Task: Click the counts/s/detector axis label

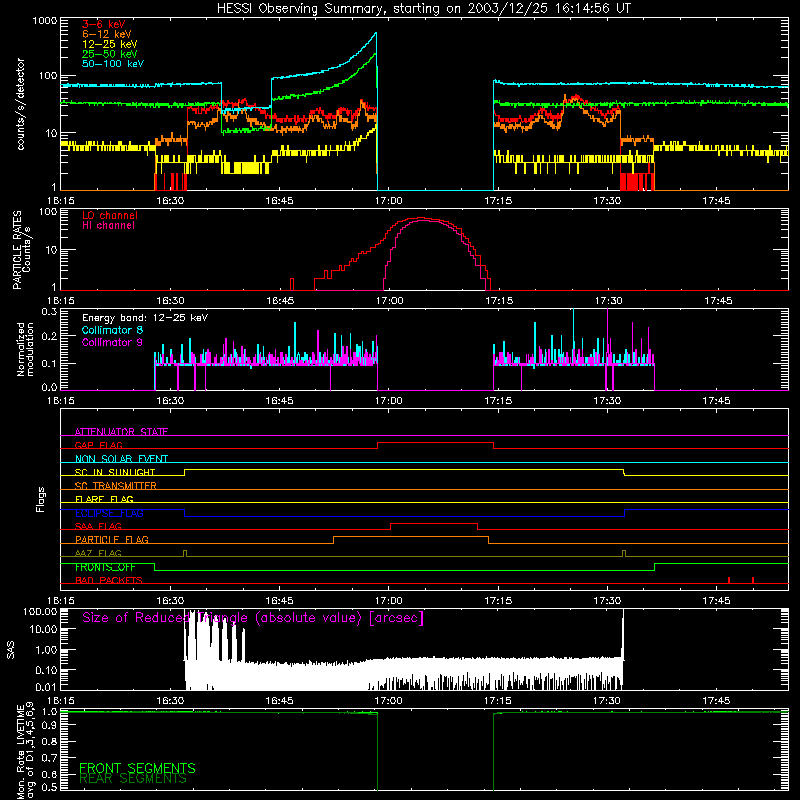Action: point(20,104)
